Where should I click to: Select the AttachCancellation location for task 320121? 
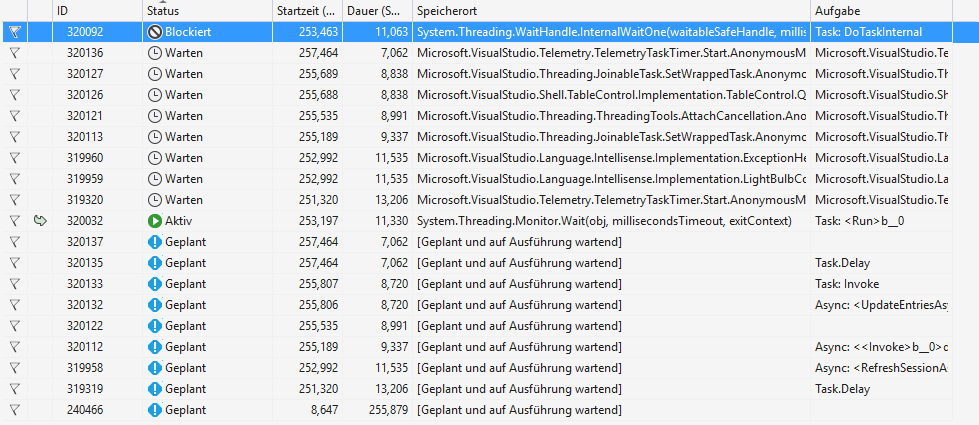coord(611,115)
